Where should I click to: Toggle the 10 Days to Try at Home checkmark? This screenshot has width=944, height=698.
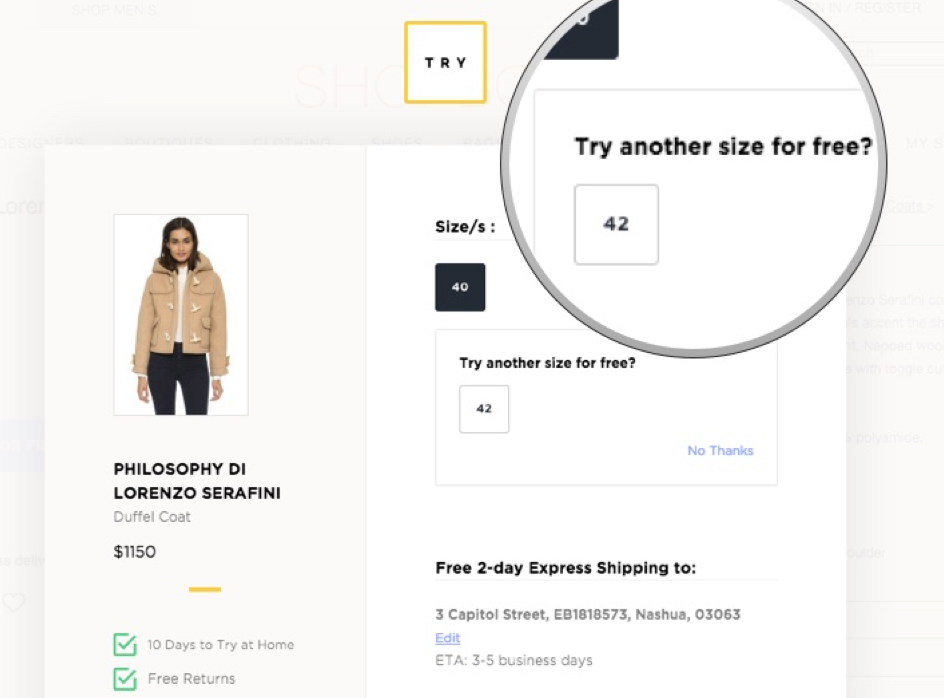125,644
